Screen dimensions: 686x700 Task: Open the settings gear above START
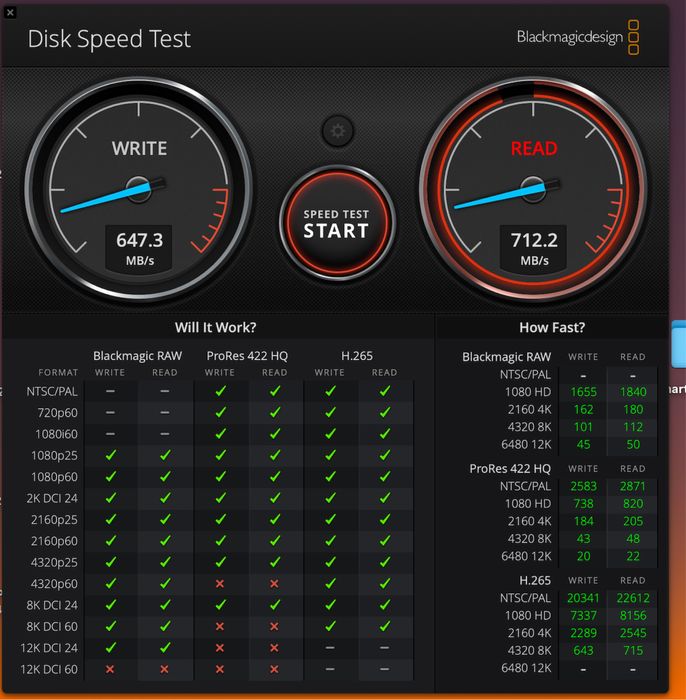pyautogui.click(x=337, y=131)
